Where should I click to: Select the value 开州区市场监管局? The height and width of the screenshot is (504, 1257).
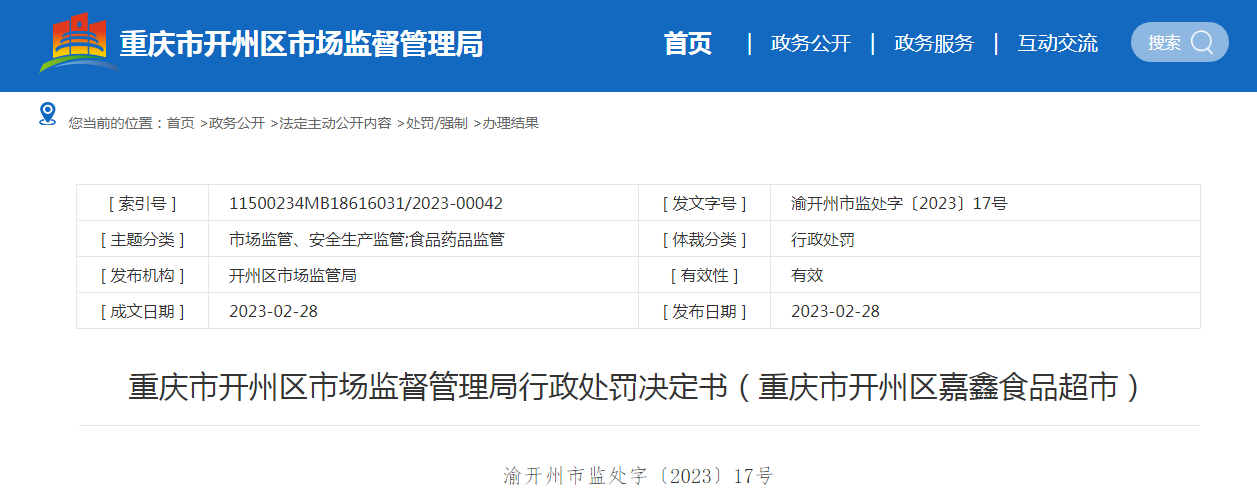click(293, 275)
